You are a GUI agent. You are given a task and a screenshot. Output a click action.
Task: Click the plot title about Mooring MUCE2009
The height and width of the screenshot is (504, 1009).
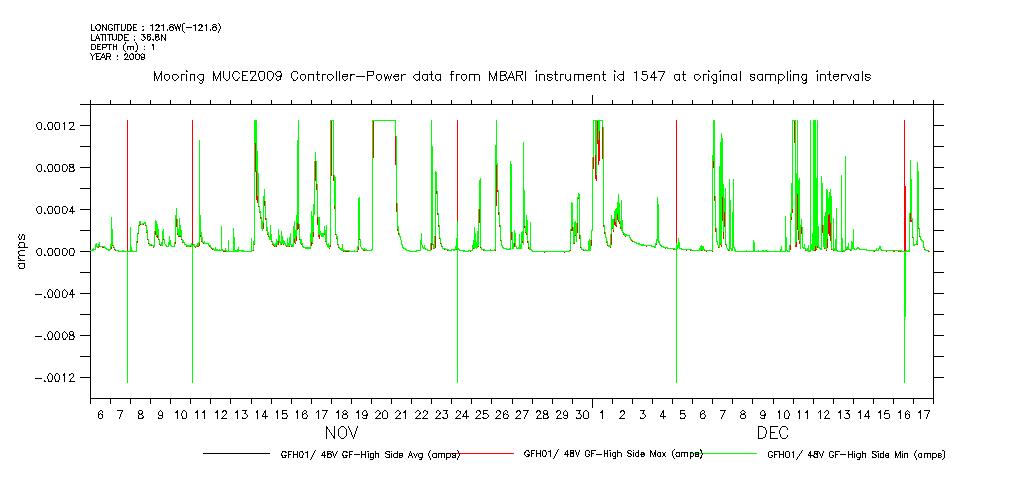click(x=510, y=76)
